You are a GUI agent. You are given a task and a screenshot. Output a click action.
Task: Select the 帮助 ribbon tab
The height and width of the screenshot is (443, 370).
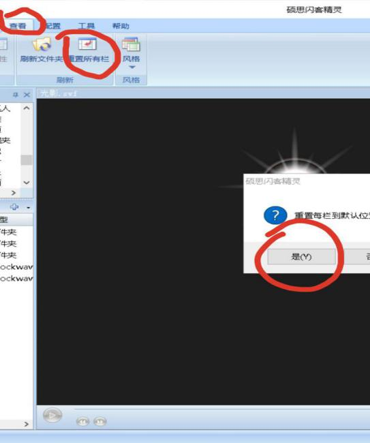click(x=121, y=26)
